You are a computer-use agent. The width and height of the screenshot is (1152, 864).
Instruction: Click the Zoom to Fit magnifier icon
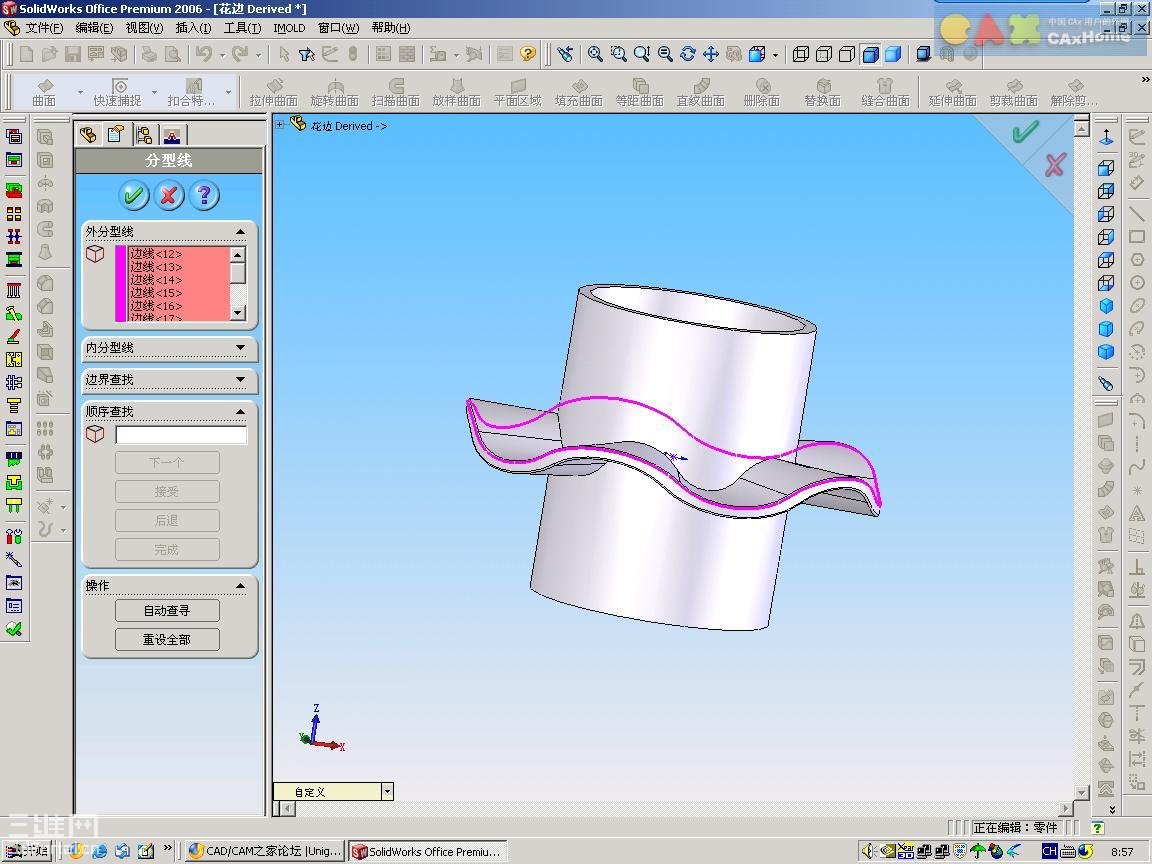596,54
